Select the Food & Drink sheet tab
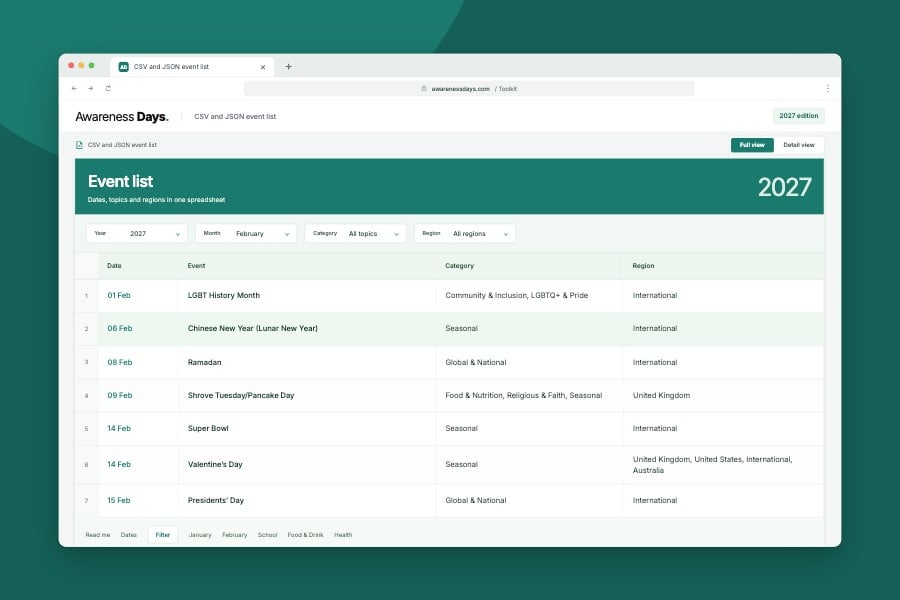The width and height of the screenshot is (900, 600). click(x=305, y=535)
